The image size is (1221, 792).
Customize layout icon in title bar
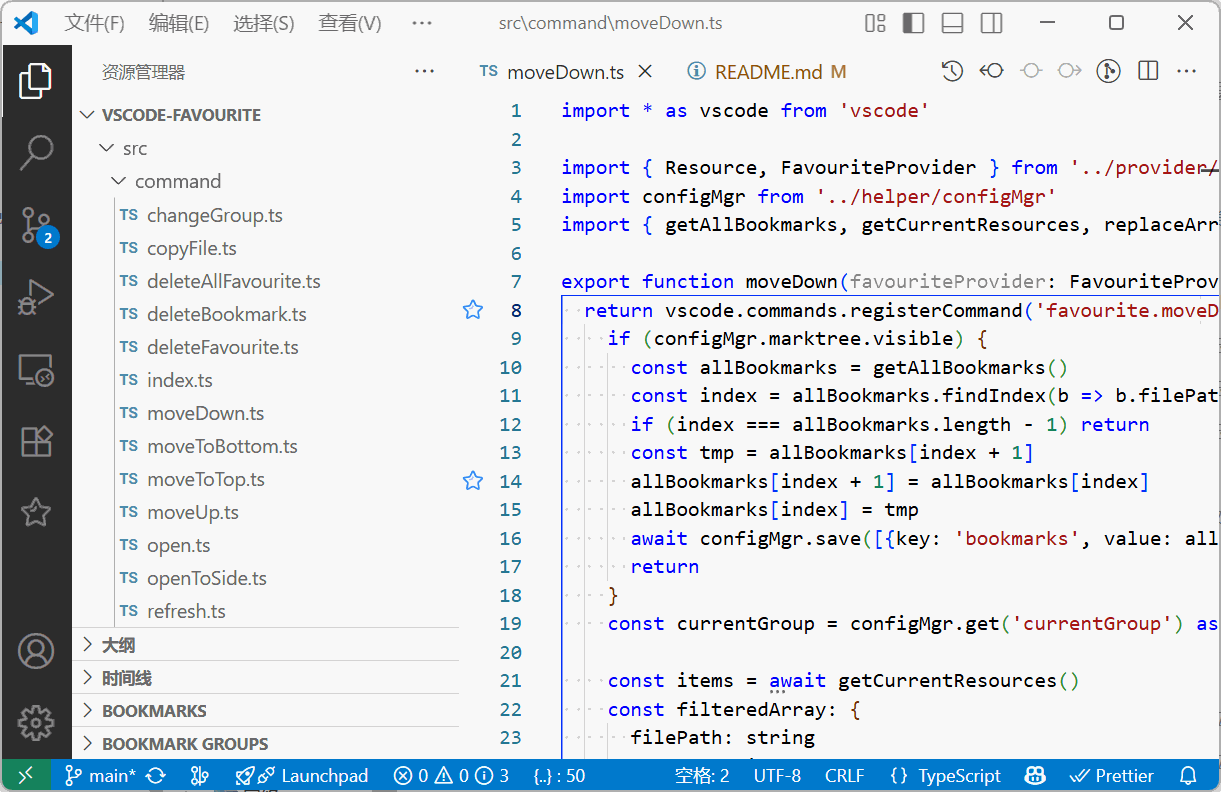click(875, 23)
